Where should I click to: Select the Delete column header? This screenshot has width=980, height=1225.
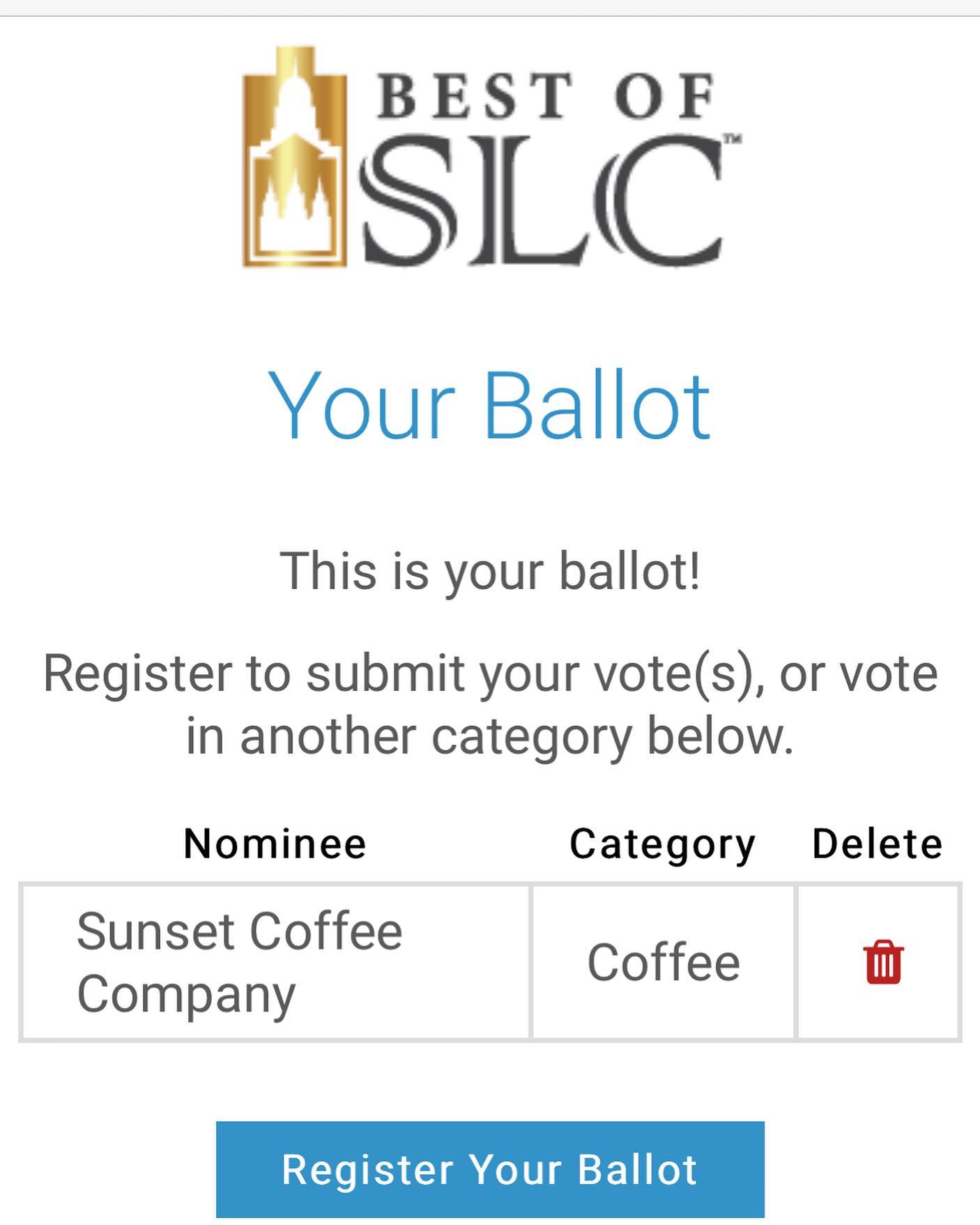877,844
